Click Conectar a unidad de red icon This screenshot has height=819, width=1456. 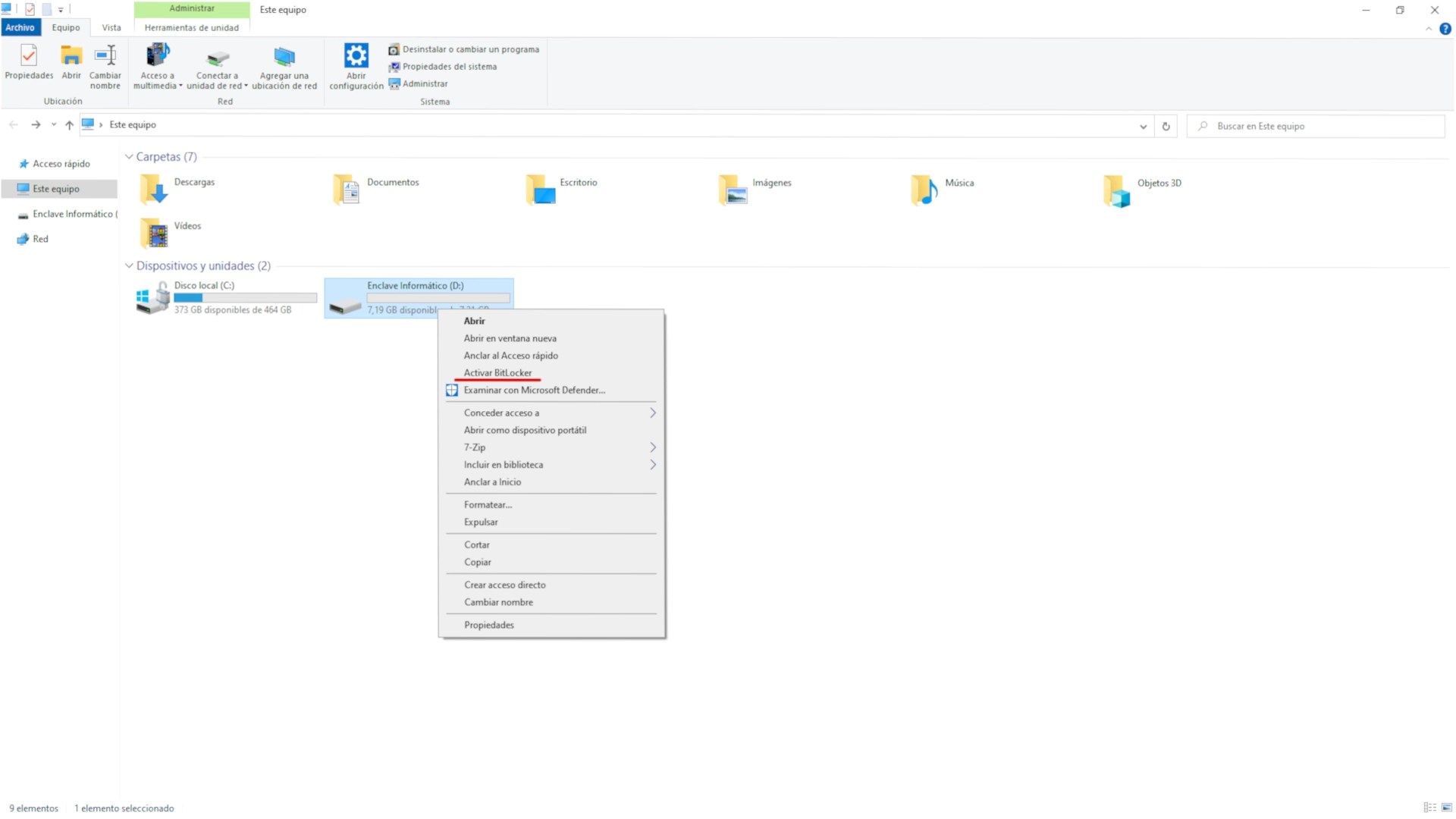pyautogui.click(x=217, y=58)
